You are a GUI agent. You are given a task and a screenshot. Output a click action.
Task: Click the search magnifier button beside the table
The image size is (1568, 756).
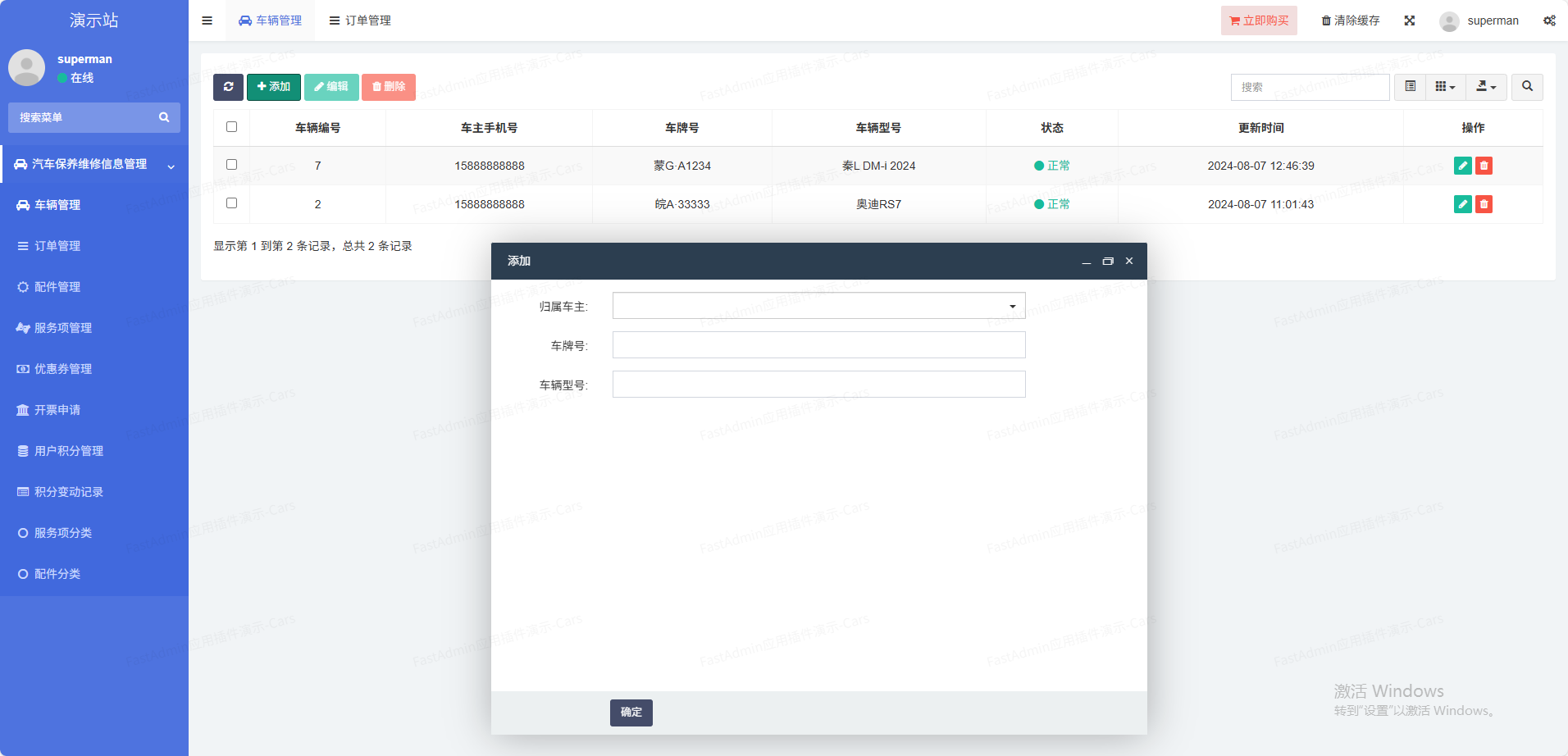(x=1527, y=87)
